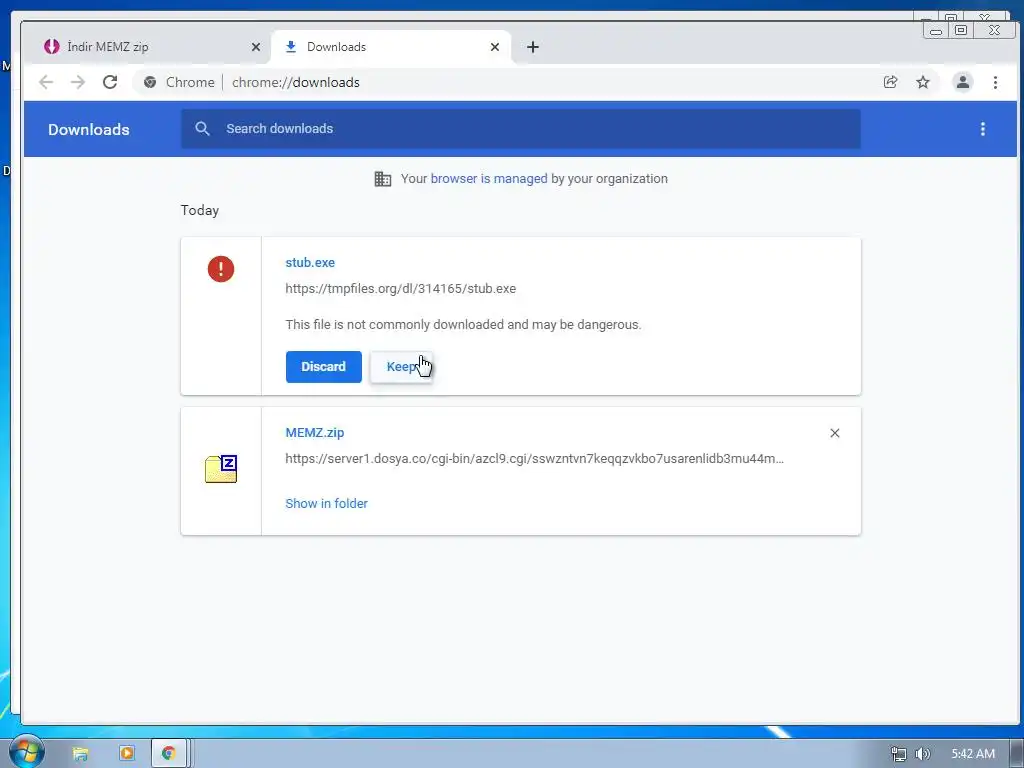
Task: Open the media player from the taskbar
Action: [x=127, y=754]
